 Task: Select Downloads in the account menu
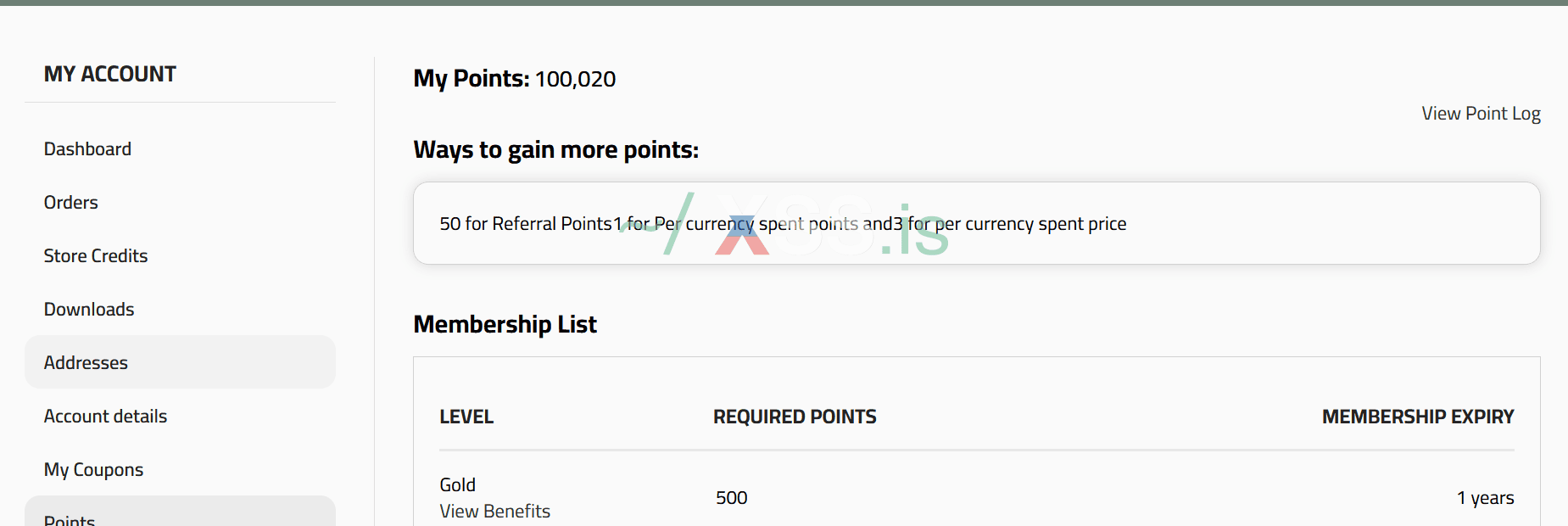pos(89,310)
